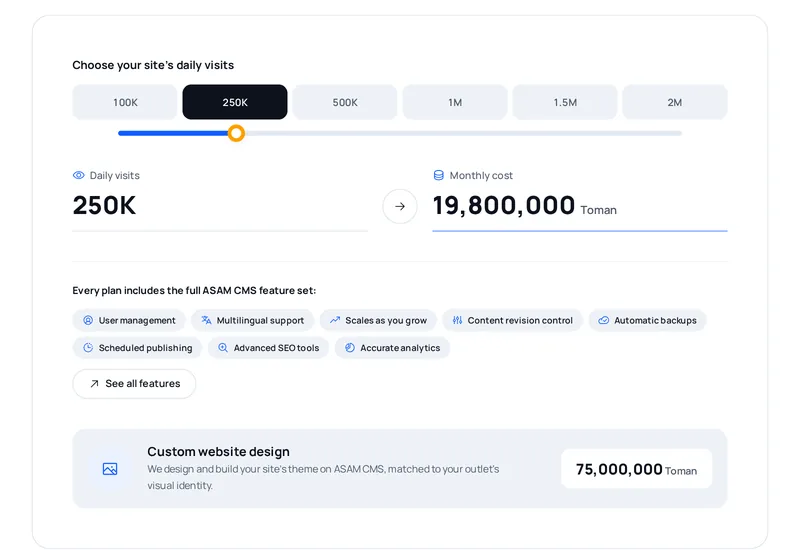Image resolution: width=800 pixels, height=550 pixels.
Task: Click the Accurate analytics label
Action: (400, 348)
